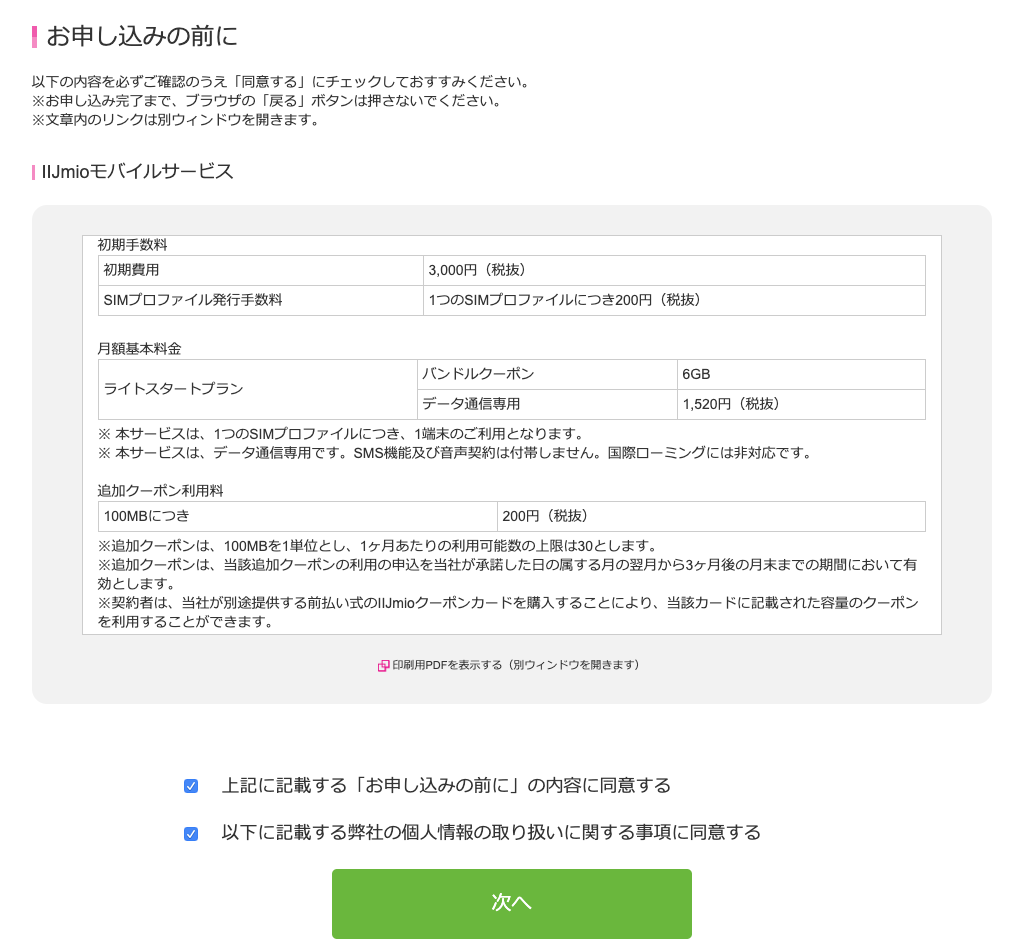Click the 上記に記載する agreement label text
1016x951 pixels.
(446, 786)
